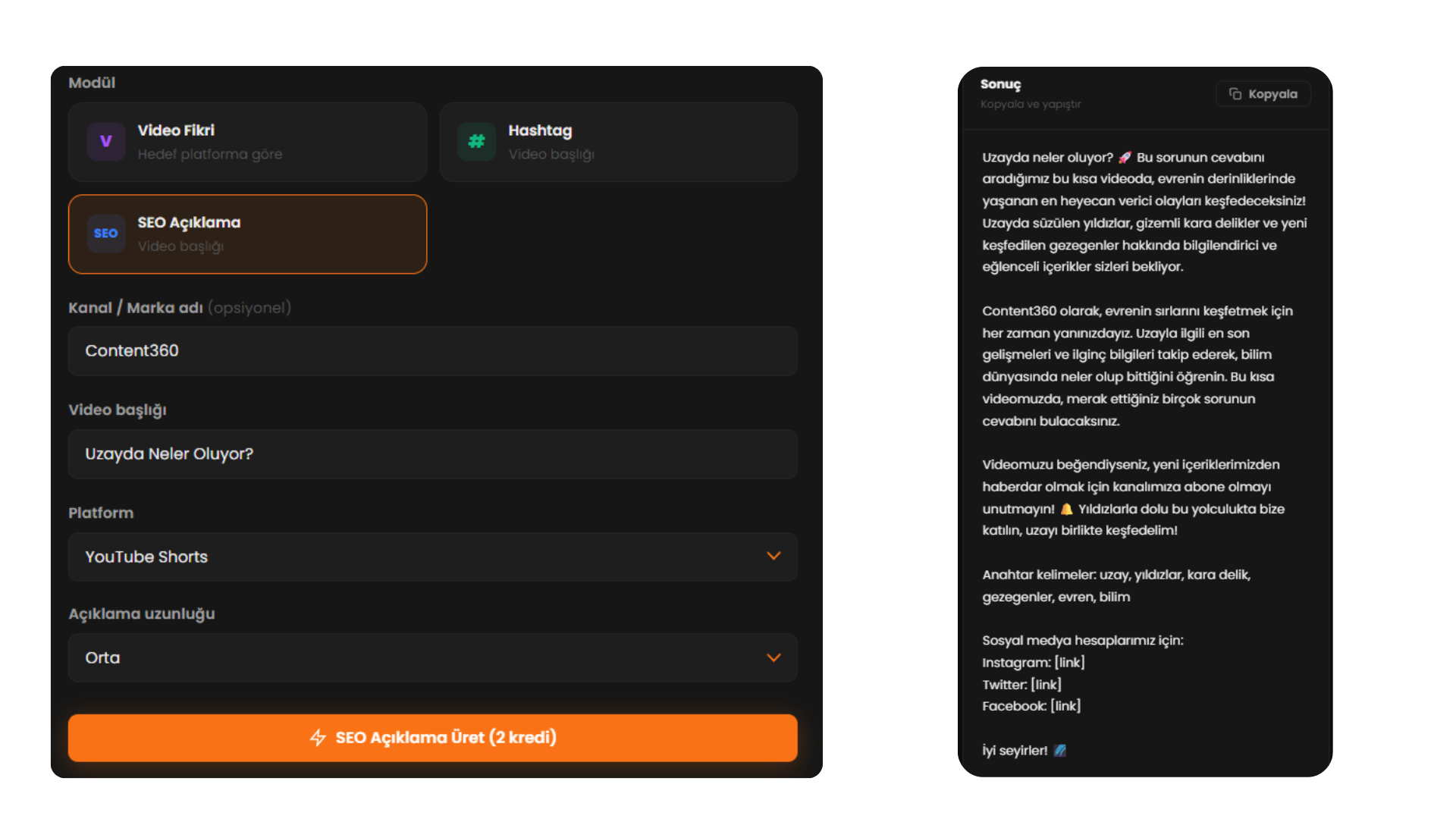Click the generated result text paragraph
Viewport: 1456px width, 819px height.
1144,366
